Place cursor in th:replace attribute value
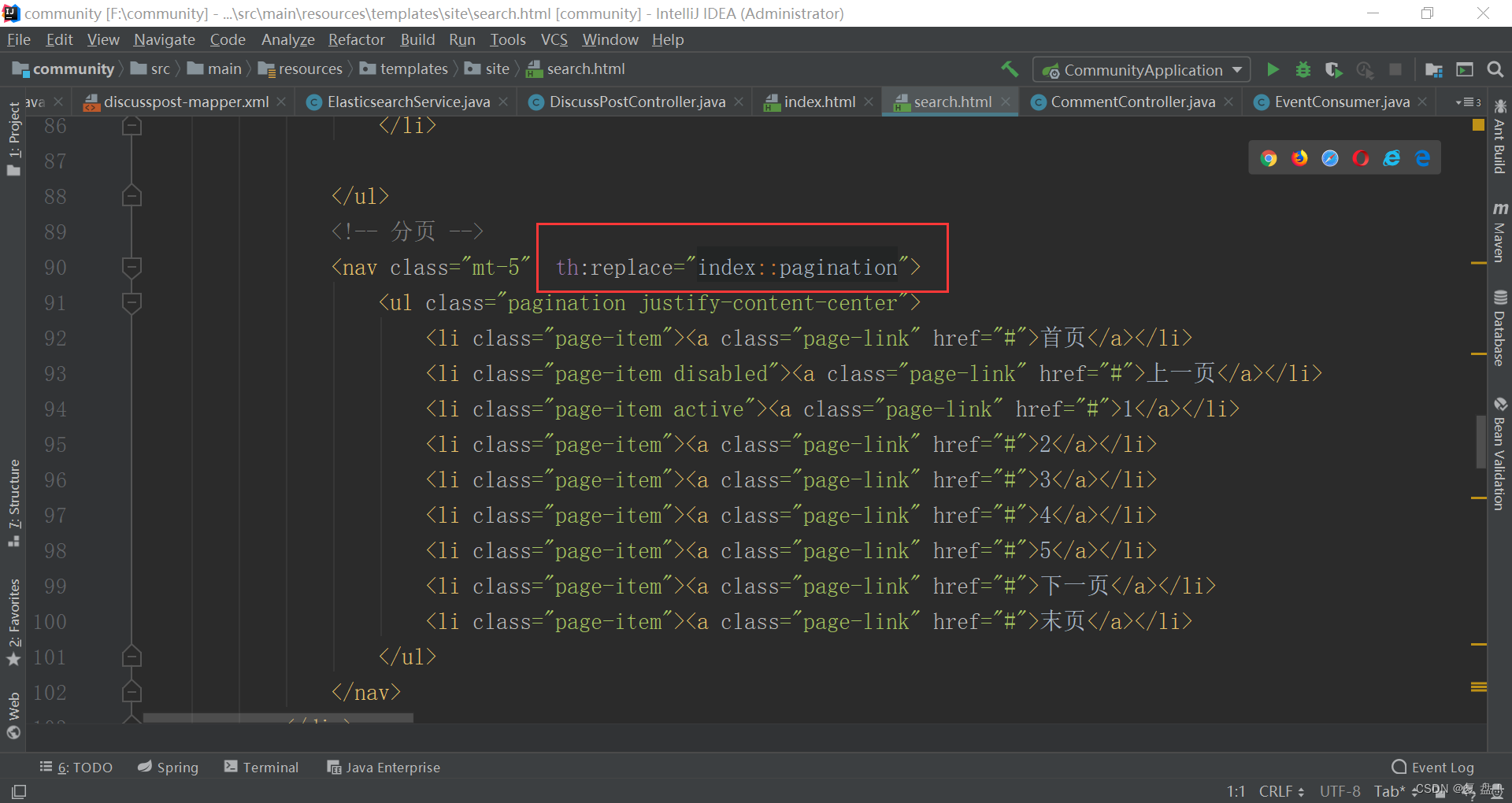The width and height of the screenshot is (1512, 803). 797,268
